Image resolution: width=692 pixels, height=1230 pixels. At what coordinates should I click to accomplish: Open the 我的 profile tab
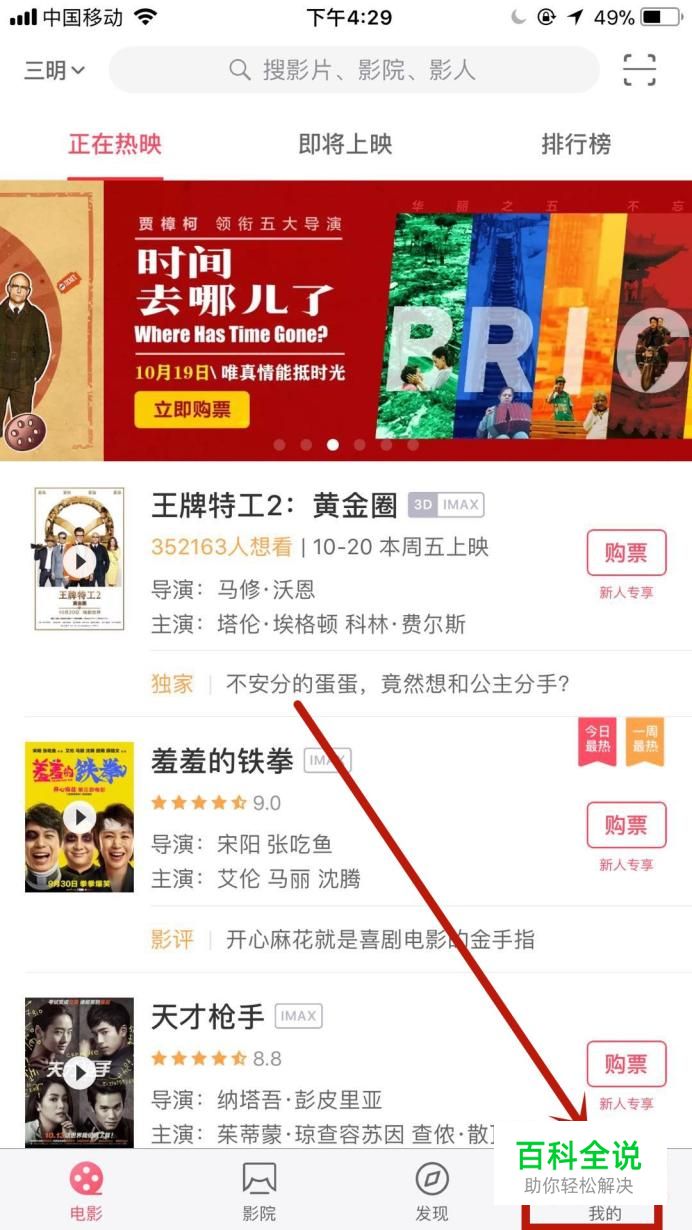pyautogui.click(x=605, y=1213)
